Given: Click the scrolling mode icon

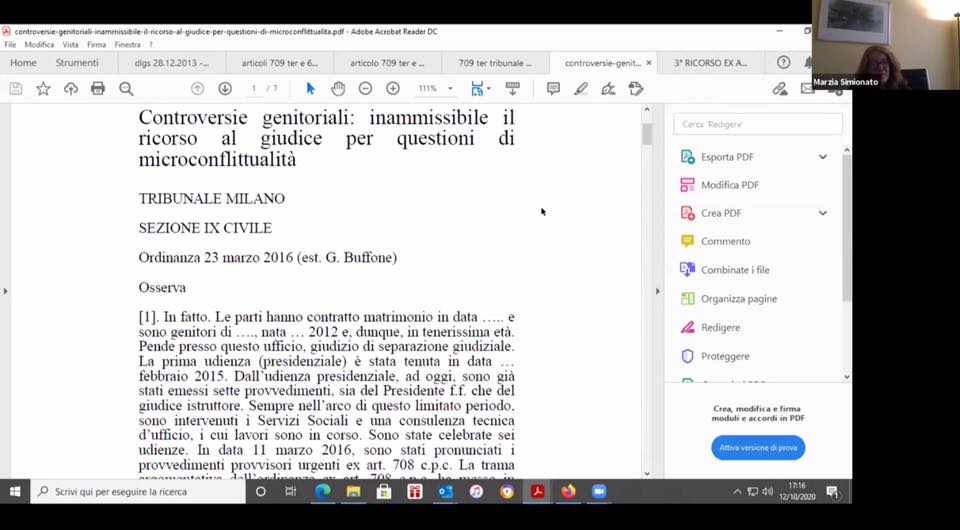Looking at the screenshot, I should click(512, 89).
